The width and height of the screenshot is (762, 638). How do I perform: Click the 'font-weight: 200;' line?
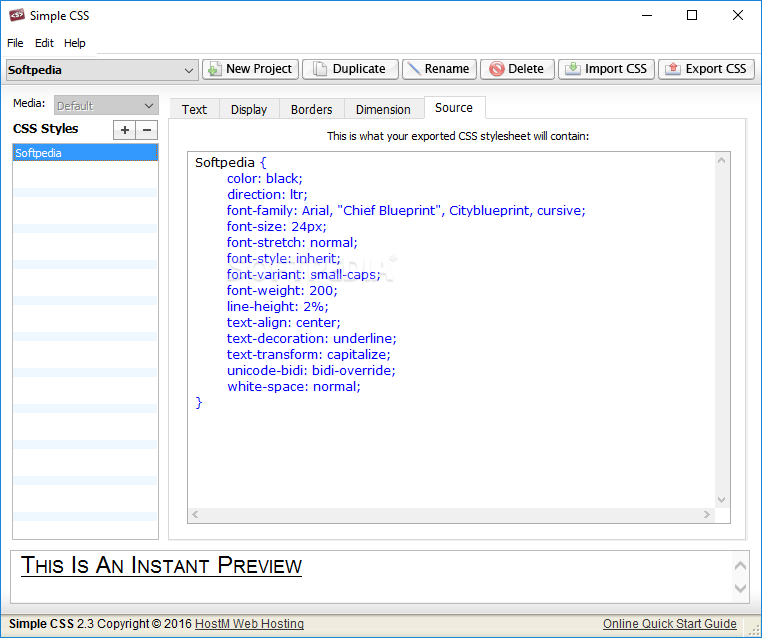pos(282,291)
